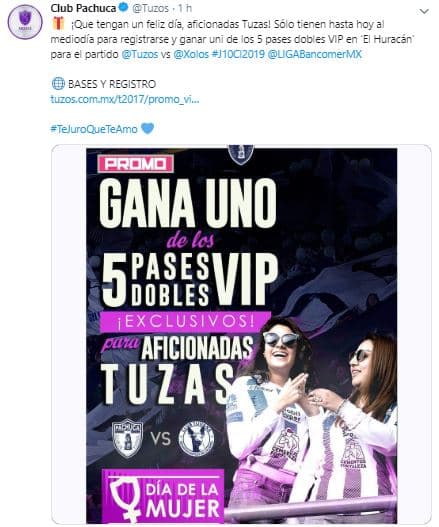Open the Club Pachuca profile avatar

pyautogui.click(x=25, y=22)
